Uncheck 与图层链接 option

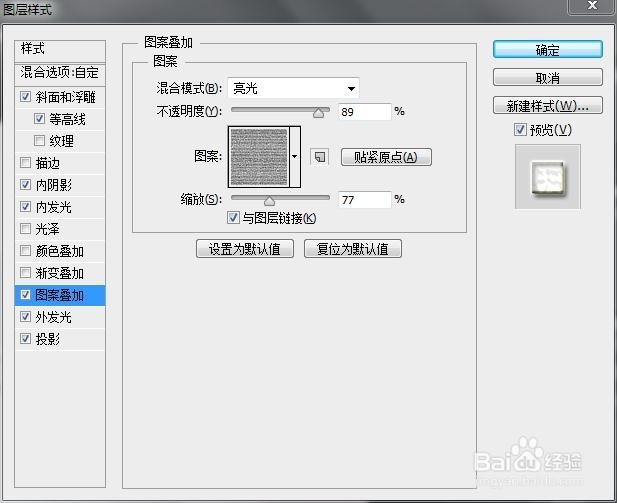233,217
